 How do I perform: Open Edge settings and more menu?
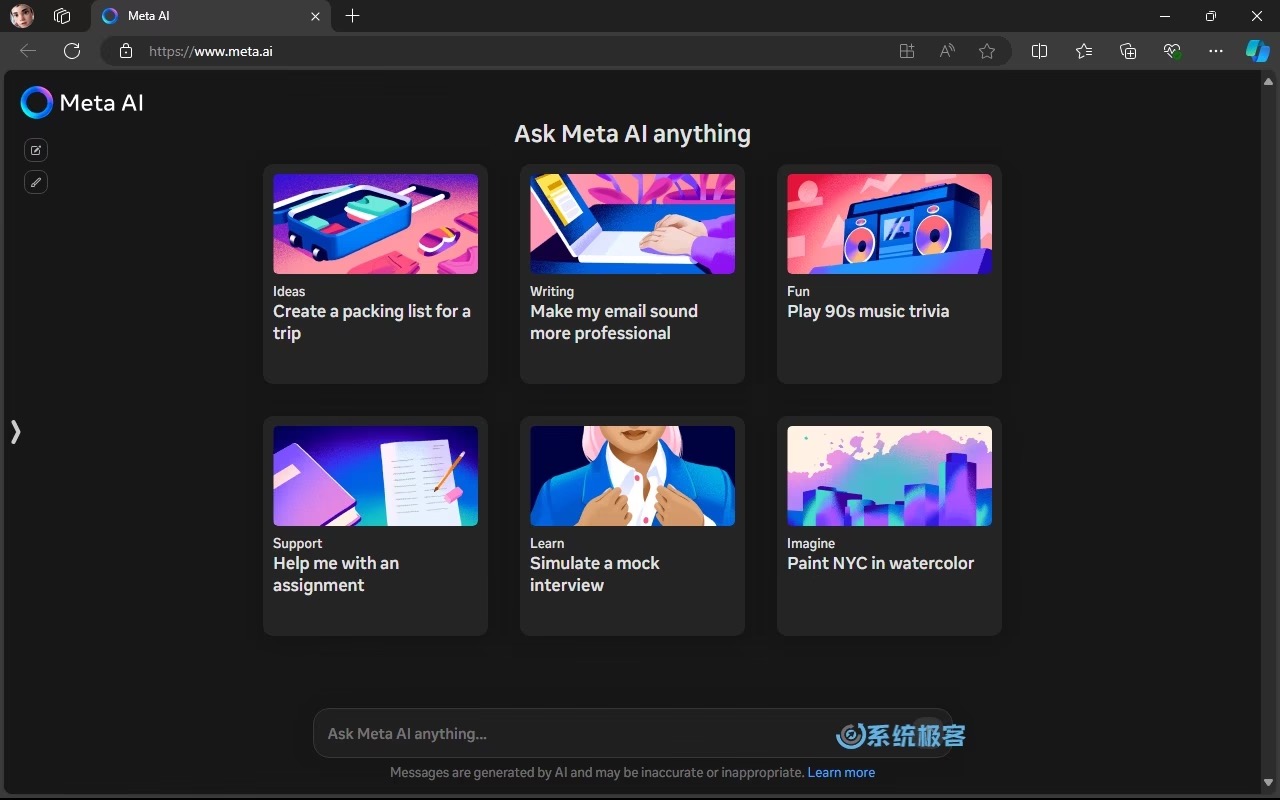[x=1216, y=51]
